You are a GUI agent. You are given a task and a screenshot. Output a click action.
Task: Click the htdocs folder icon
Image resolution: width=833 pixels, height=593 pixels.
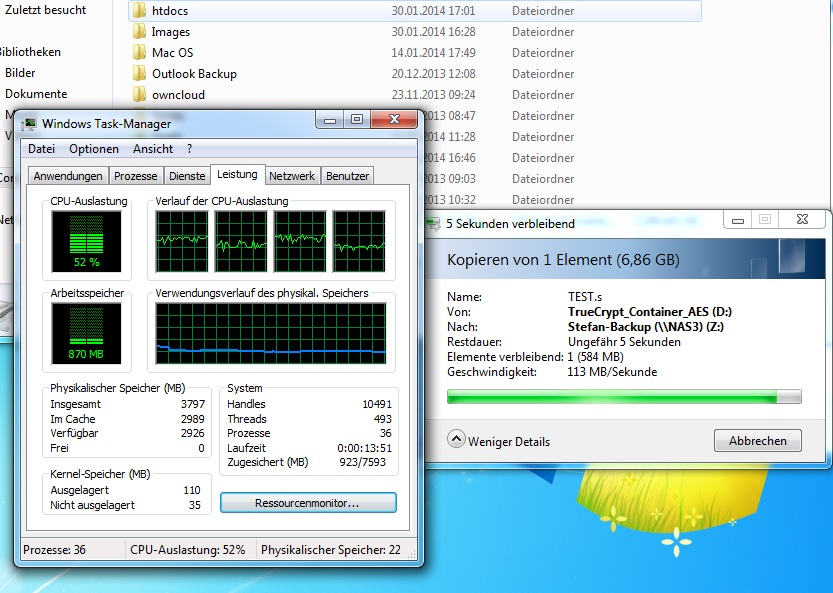coord(139,11)
